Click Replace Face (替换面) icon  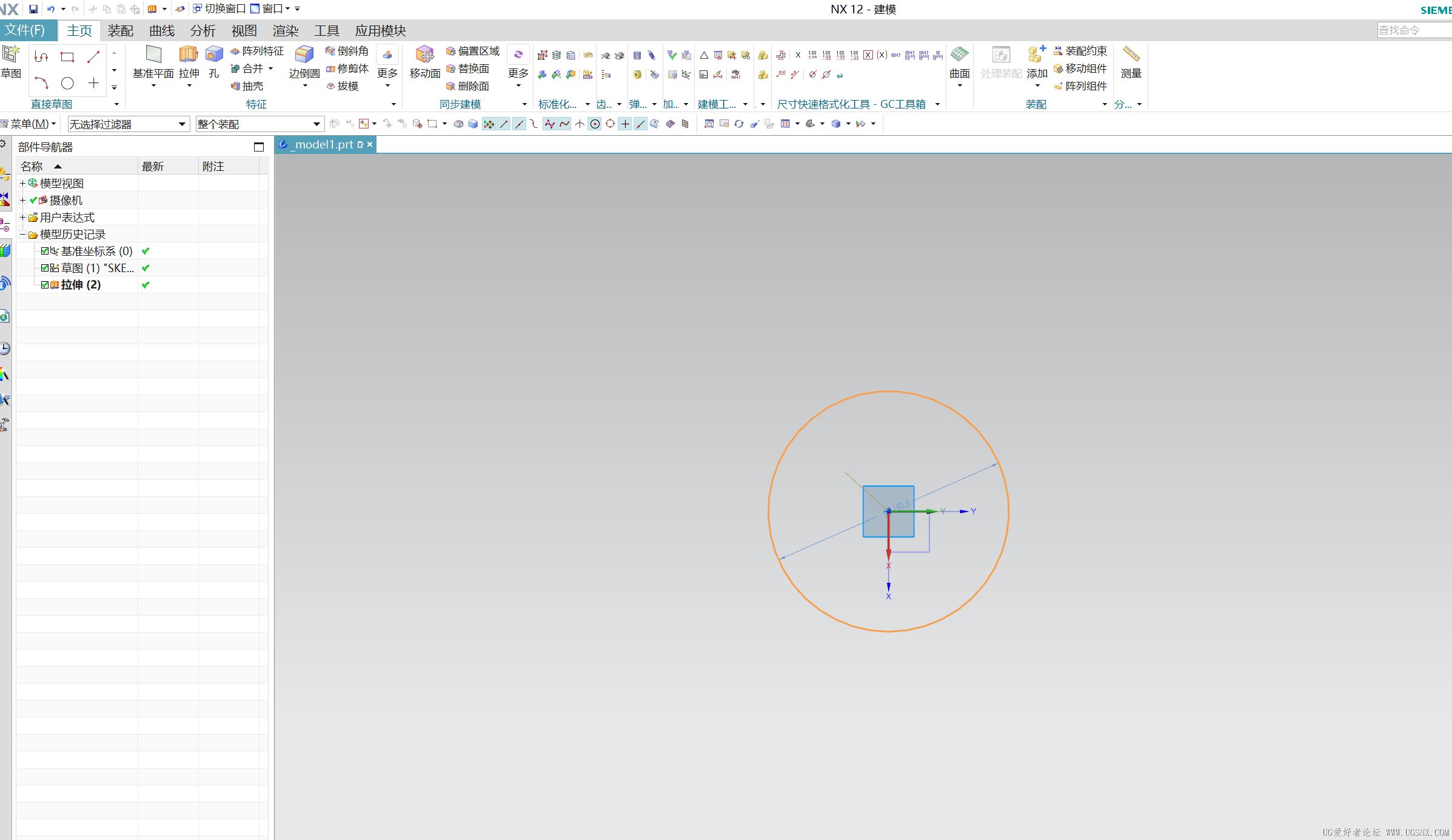coord(451,68)
